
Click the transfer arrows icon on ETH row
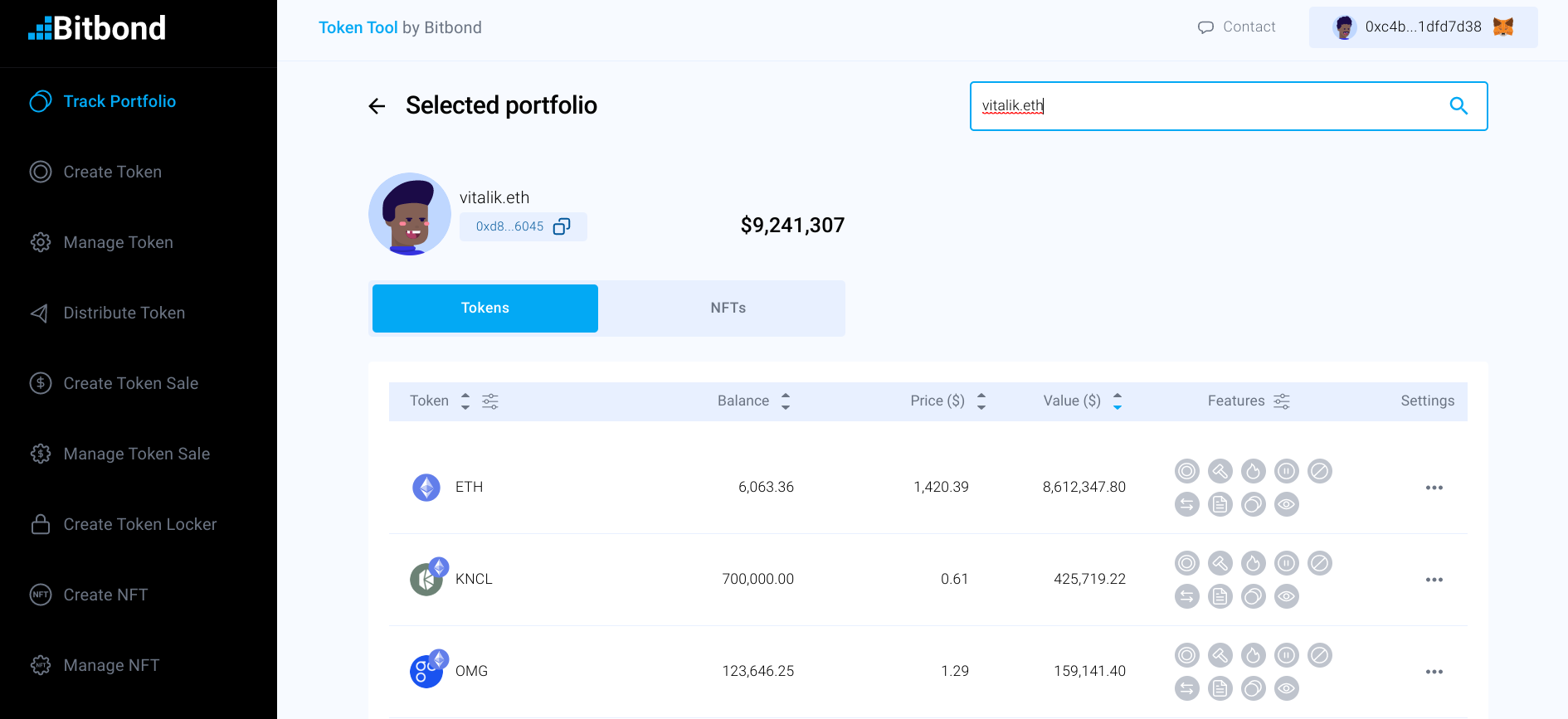[x=1186, y=504]
